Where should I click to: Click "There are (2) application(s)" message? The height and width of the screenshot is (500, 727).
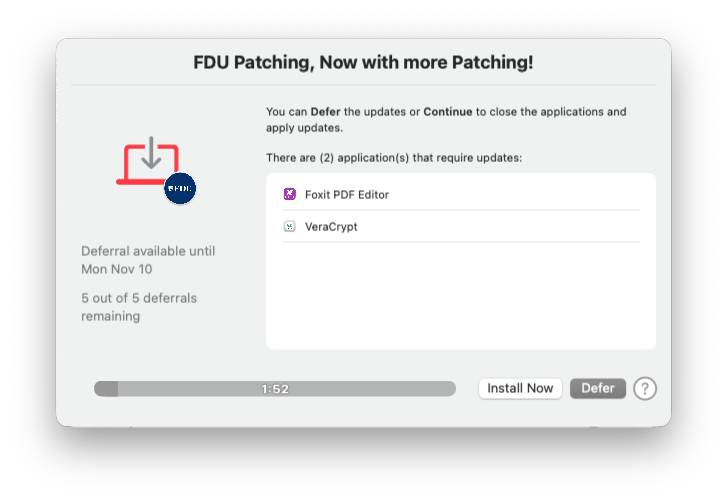point(394,158)
